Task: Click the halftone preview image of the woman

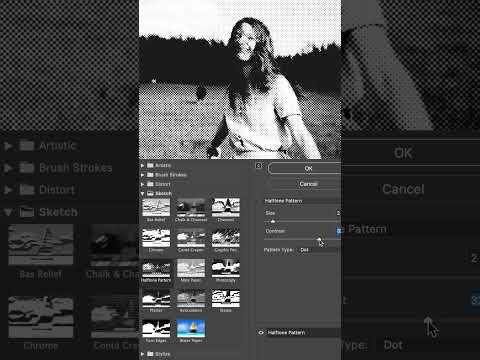Action: (240, 79)
